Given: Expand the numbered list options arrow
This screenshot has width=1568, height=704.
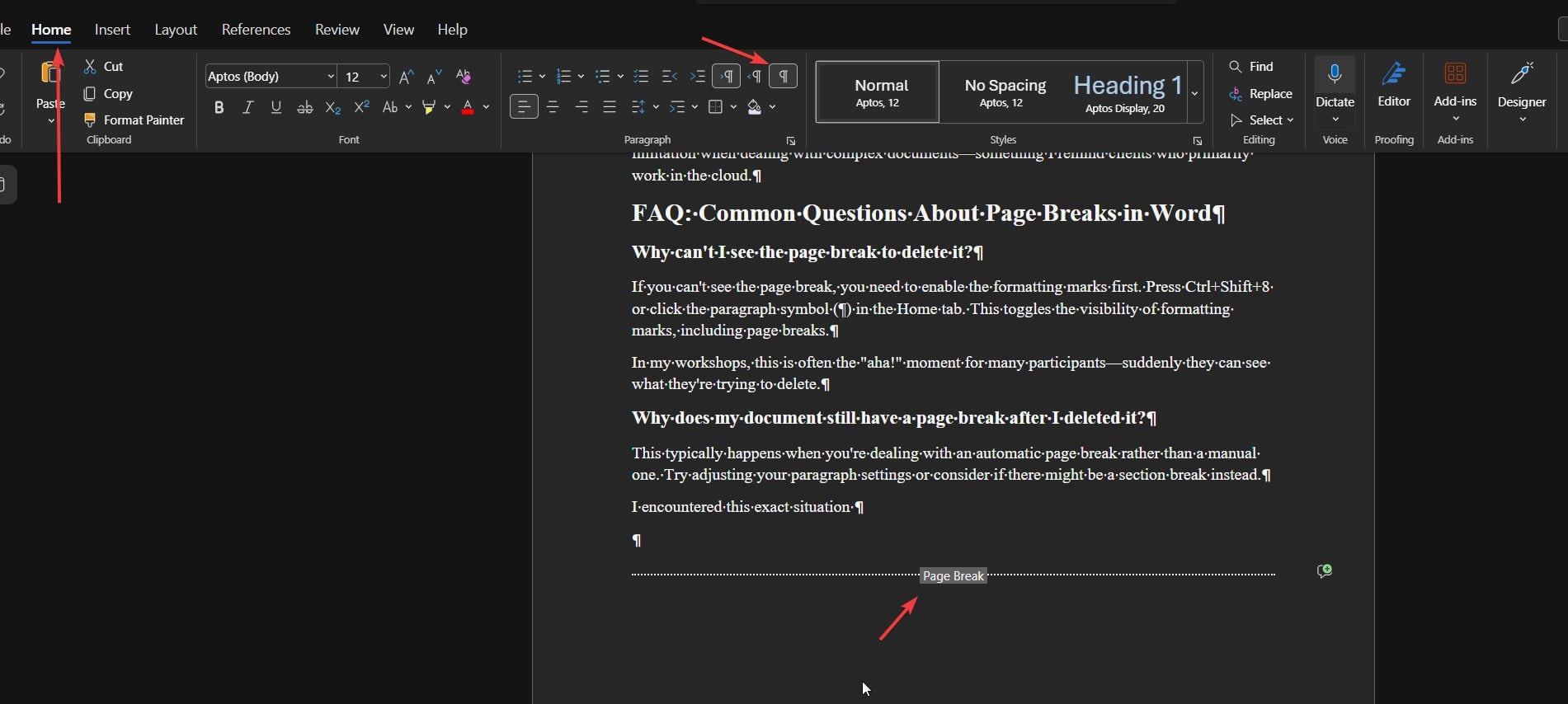Looking at the screenshot, I should (x=581, y=77).
